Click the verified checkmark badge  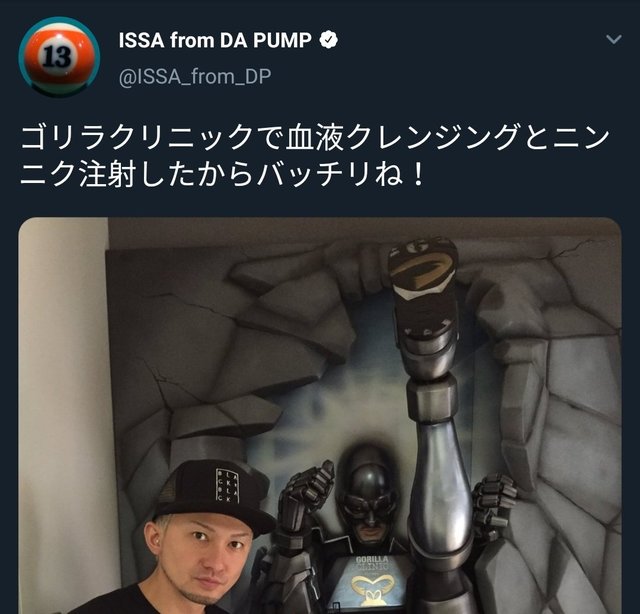click(x=329, y=40)
